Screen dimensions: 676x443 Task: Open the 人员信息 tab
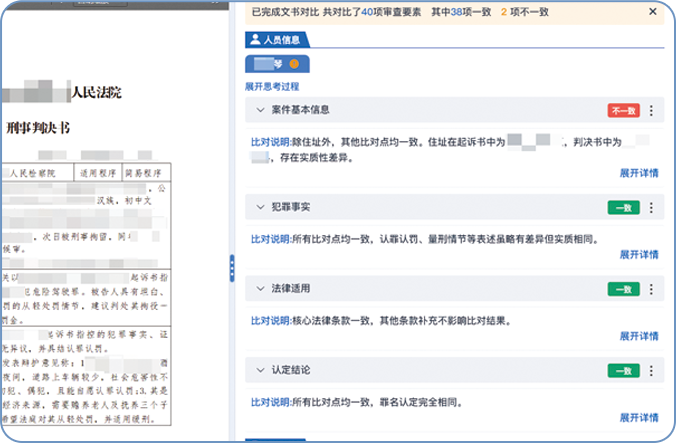pos(276,40)
